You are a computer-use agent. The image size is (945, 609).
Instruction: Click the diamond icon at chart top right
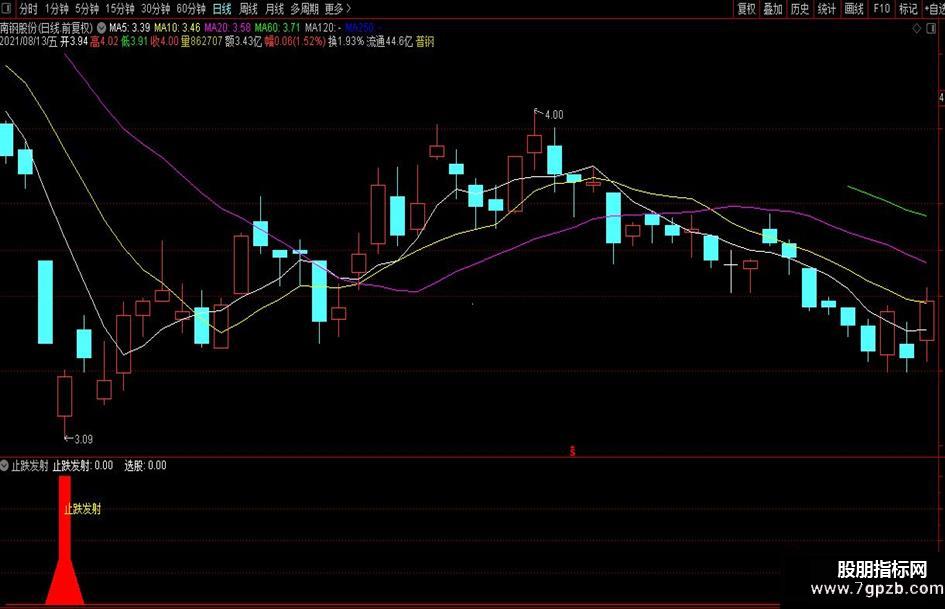[x=917, y=28]
